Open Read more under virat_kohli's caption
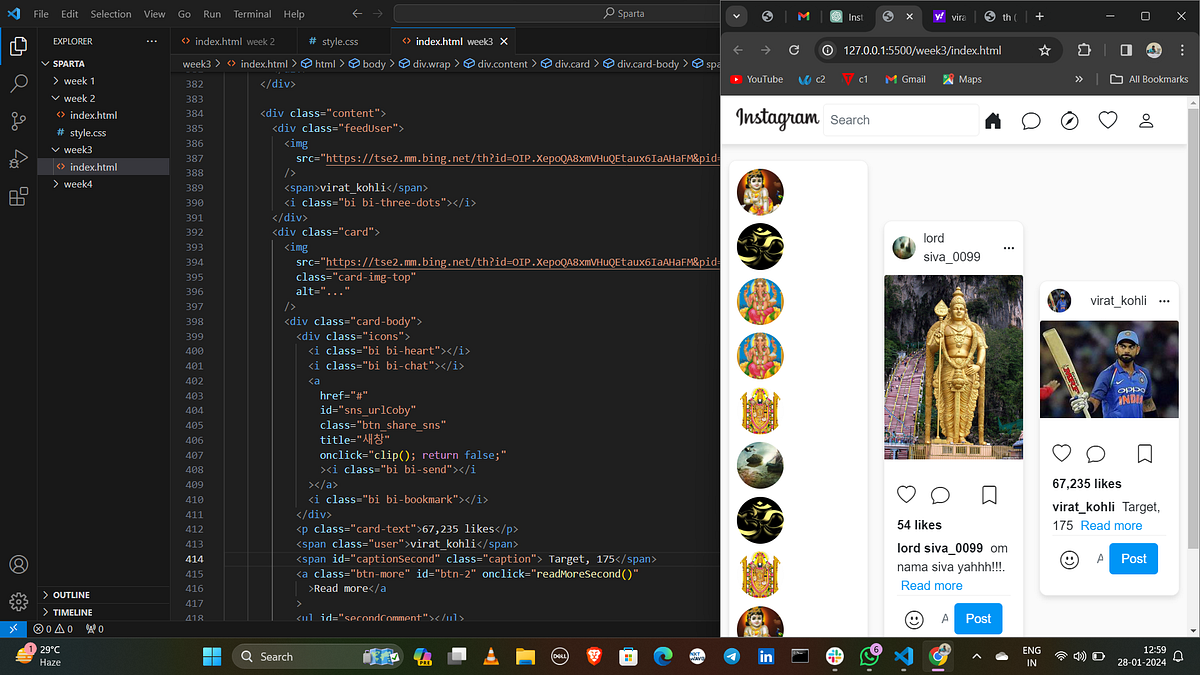The image size is (1200, 675). tap(1110, 525)
